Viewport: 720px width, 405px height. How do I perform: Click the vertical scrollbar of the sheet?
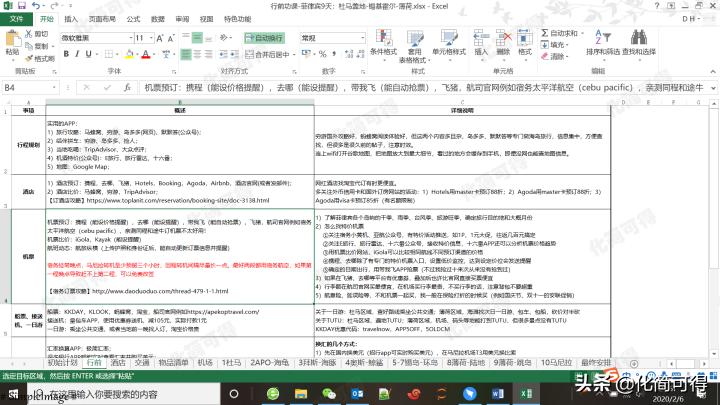pyautogui.click(x=714, y=230)
